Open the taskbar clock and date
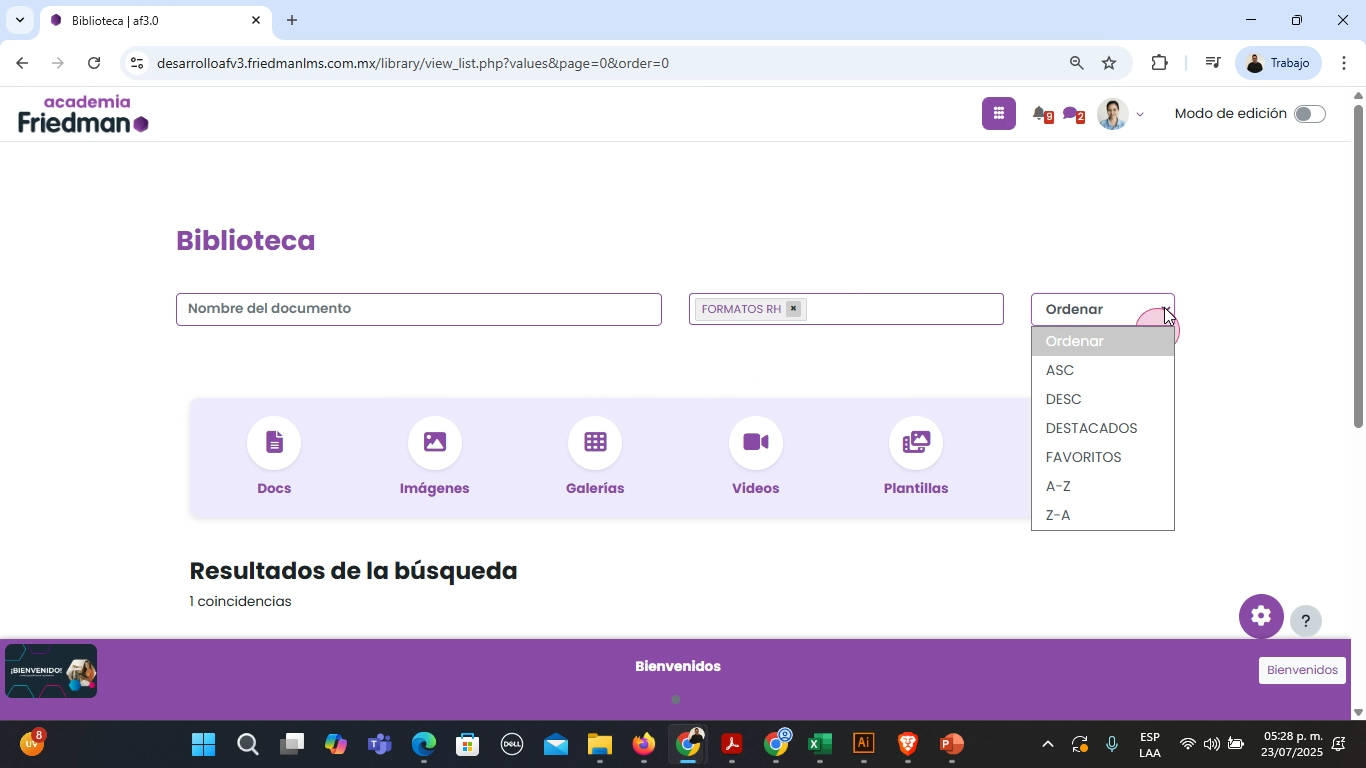1366x768 pixels. [1291, 744]
